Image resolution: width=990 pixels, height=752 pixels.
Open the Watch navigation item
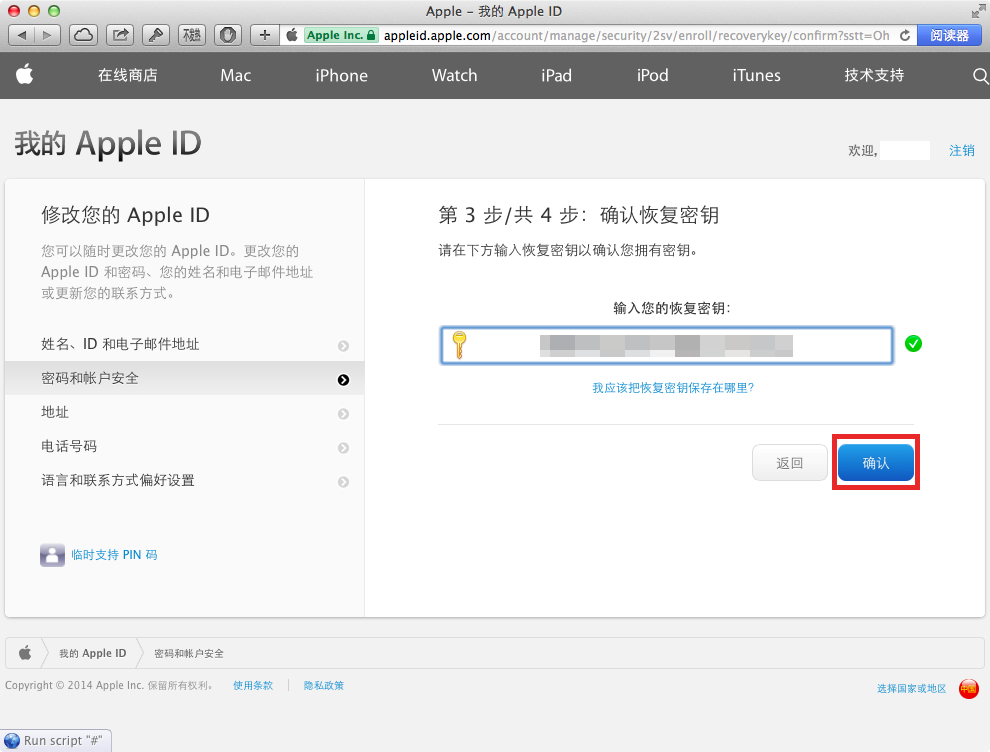pyautogui.click(x=455, y=75)
